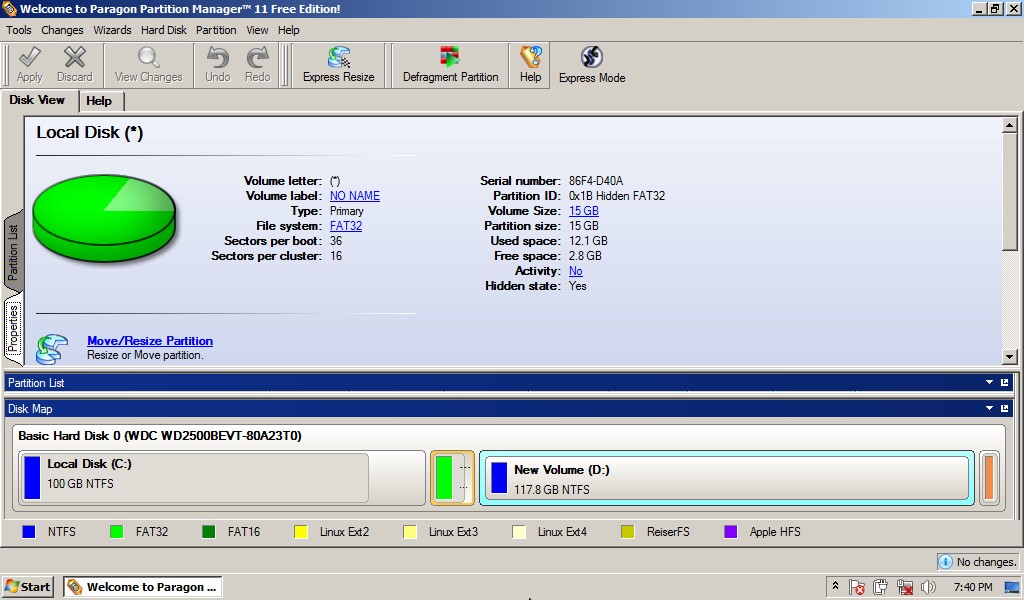This screenshot has height=600, width=1024.
Task: Click the properties panel scrollbar thumb
Action: (1010, 191)
